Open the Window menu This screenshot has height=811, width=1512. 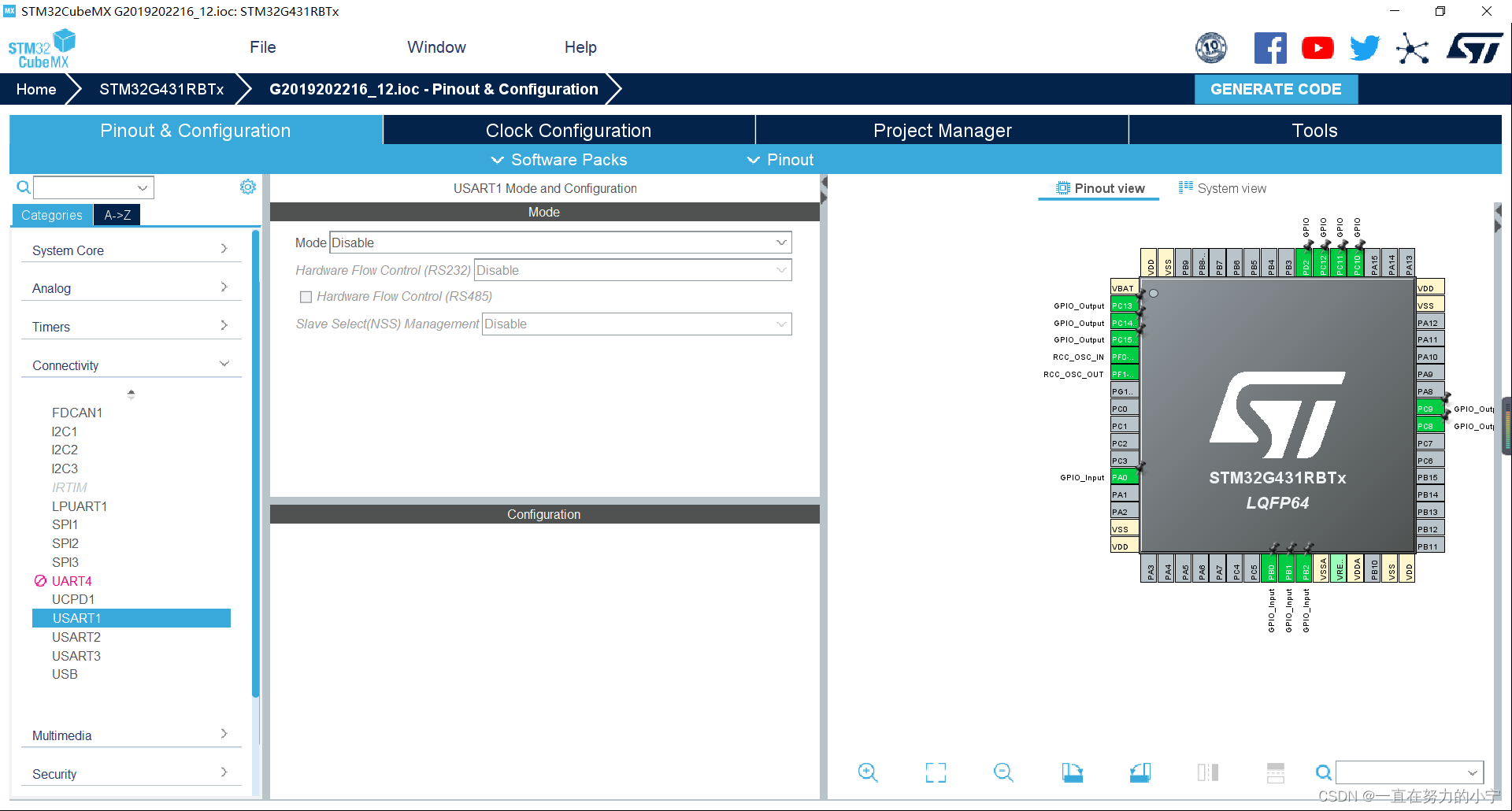[x=436, y=47]
